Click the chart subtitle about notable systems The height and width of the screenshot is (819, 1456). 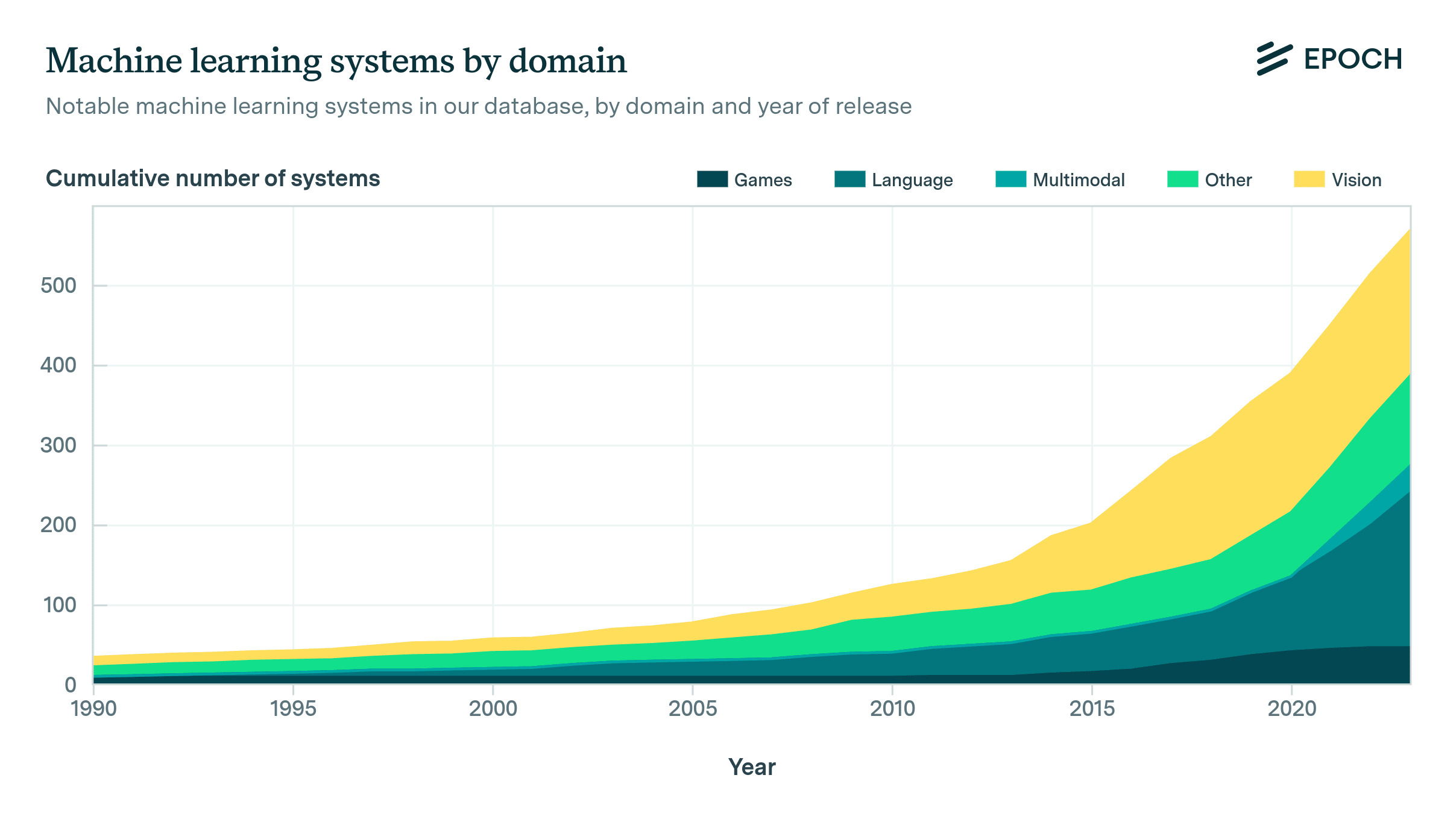[x=479, y=107]
